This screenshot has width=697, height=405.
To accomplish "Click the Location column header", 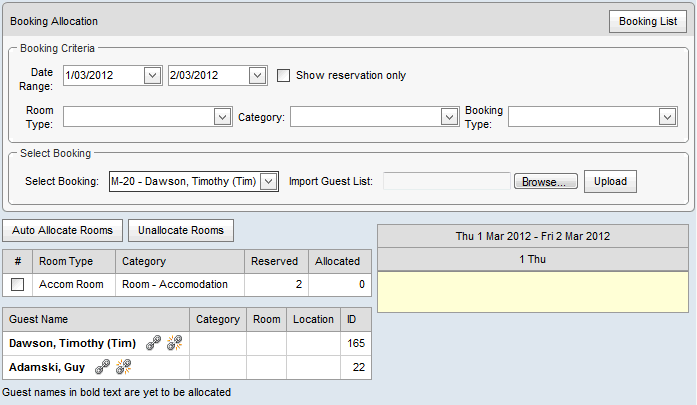I will coord(313,319).
